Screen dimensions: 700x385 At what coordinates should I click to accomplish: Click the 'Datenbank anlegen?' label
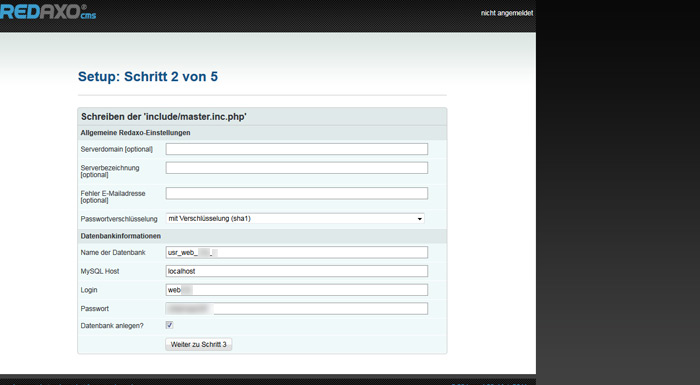click(x=112, y=326)
